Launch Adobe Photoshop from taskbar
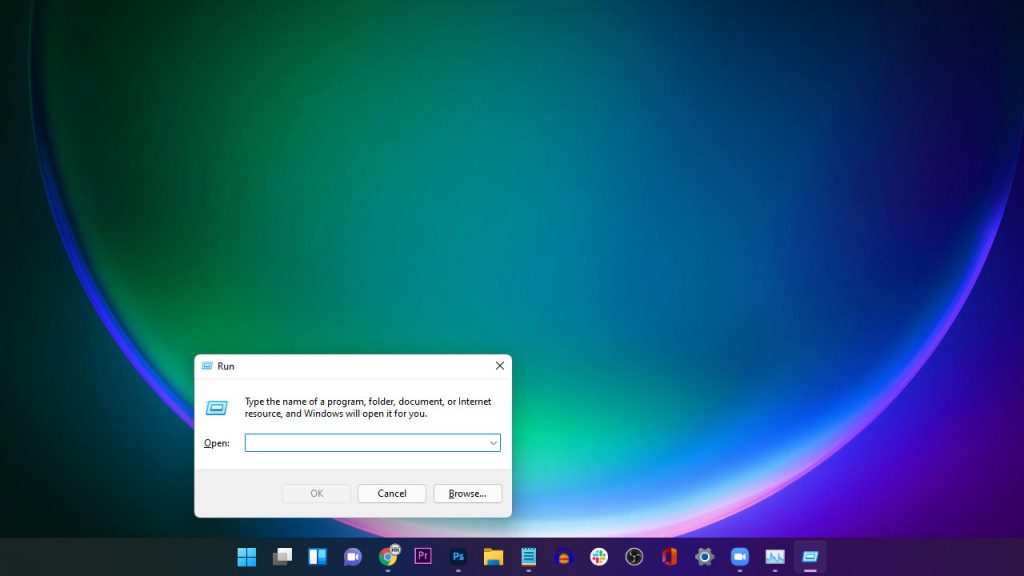The height and width of the screenshot is (576, 1024). (x=458, y=557)
